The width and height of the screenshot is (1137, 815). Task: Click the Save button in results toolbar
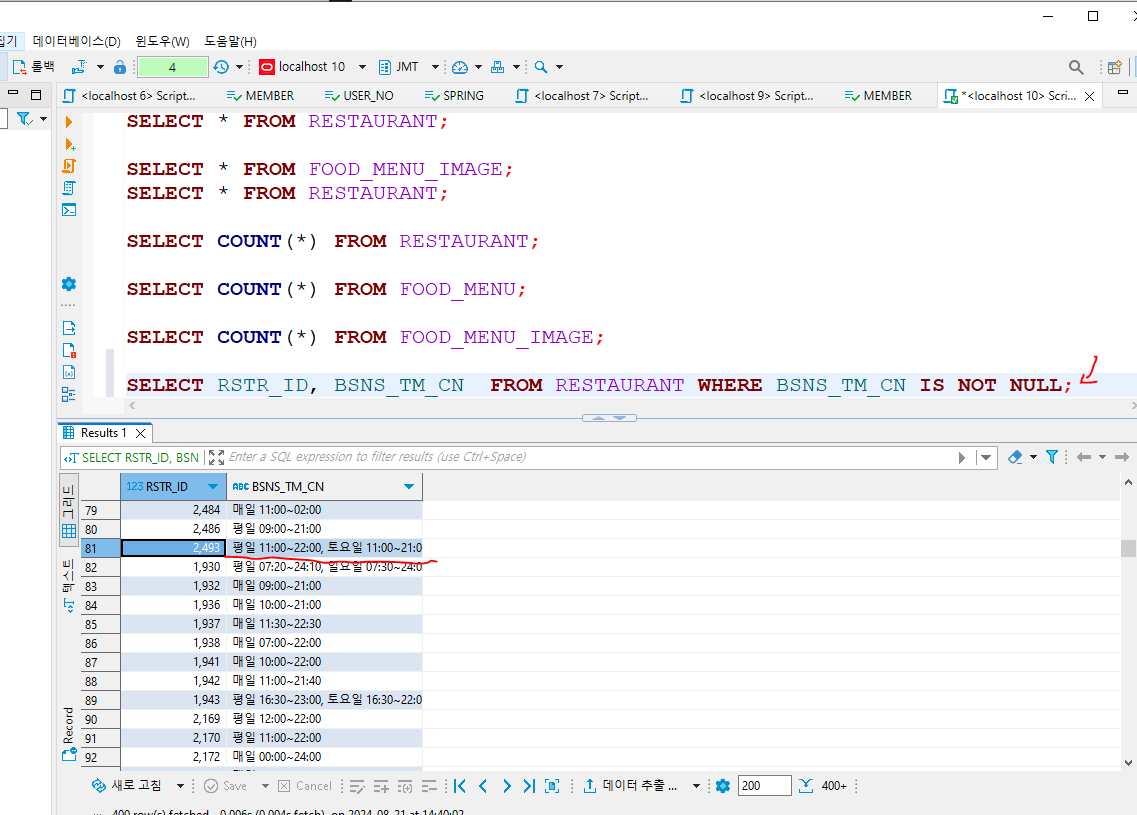[226, 786]
